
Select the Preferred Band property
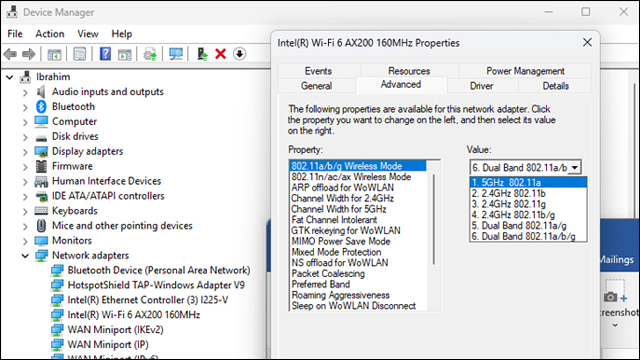[x=320, y=284]
